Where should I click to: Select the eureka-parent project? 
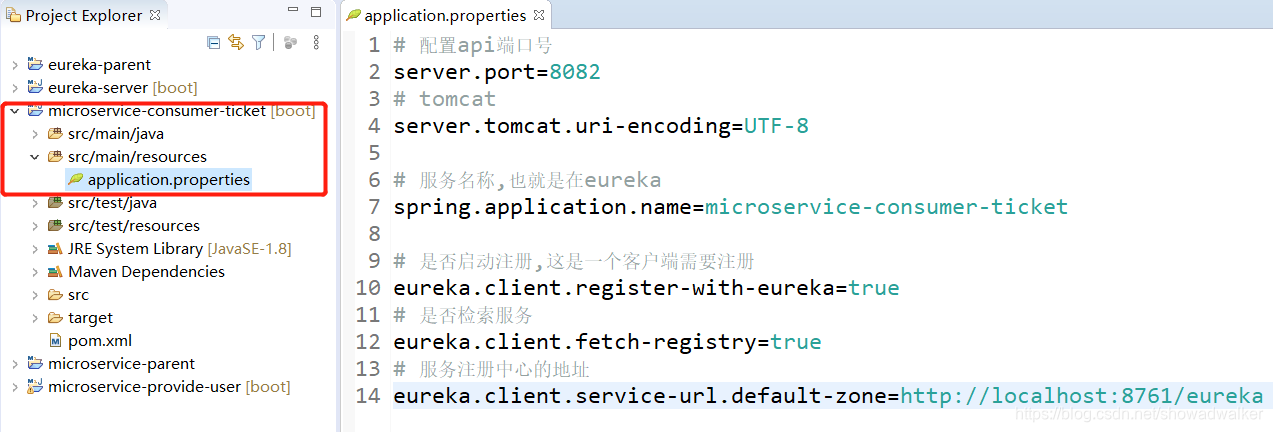tap(100, 65)
